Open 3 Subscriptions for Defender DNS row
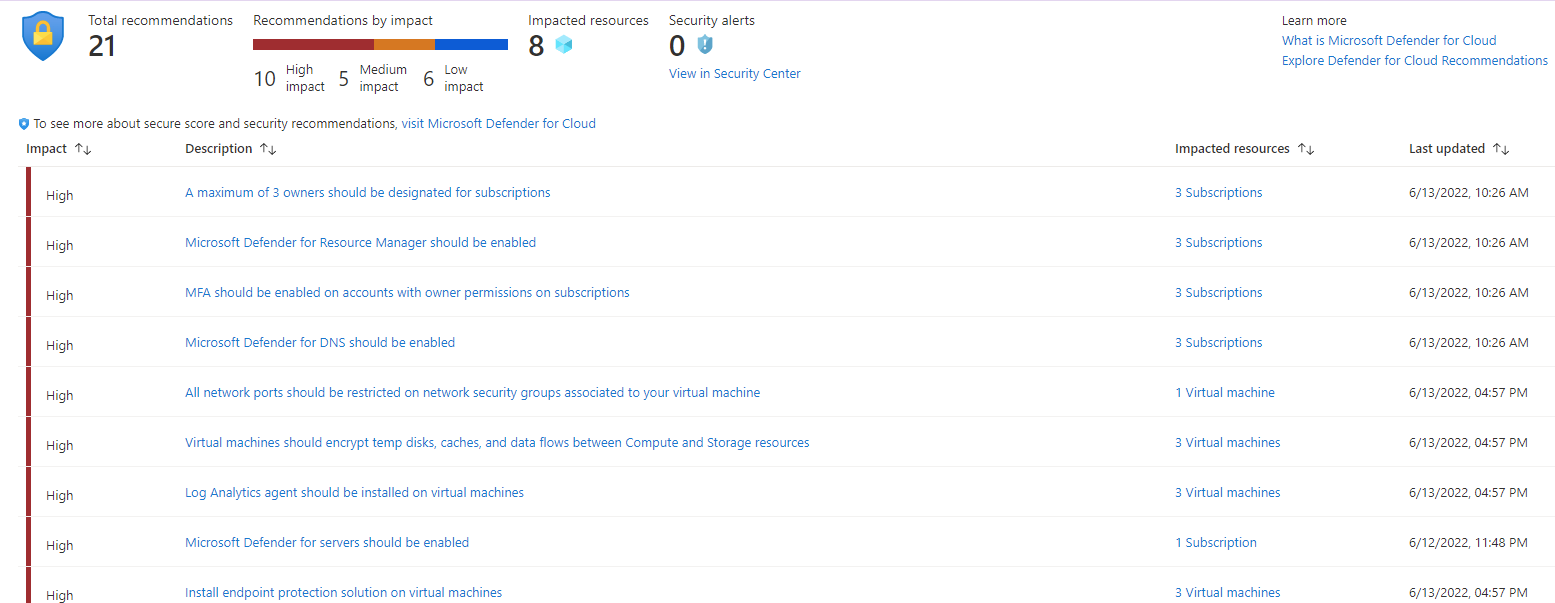The image size is (1555, 603). 1218,342
